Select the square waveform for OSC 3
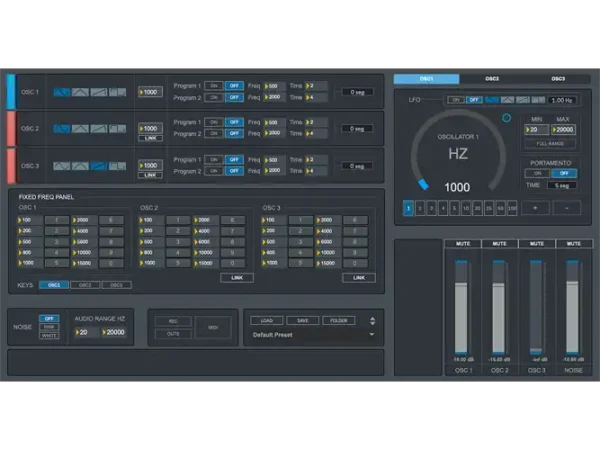The height and width of the screenshot is (450, 600). click(x=117, y=166)
